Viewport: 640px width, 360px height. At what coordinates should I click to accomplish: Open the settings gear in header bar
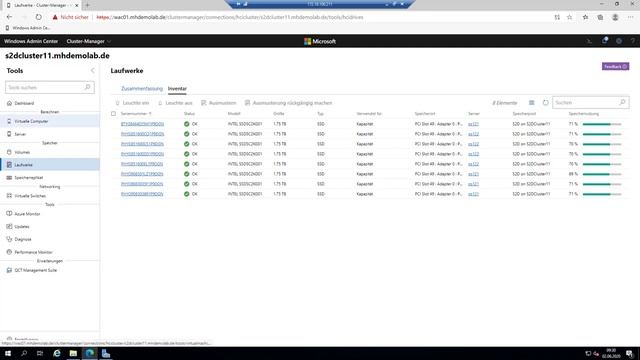[619, 41]
